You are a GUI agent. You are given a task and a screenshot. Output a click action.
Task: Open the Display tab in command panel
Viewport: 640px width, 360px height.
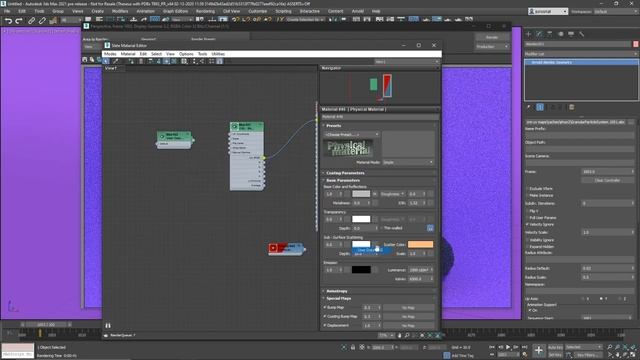571,34
